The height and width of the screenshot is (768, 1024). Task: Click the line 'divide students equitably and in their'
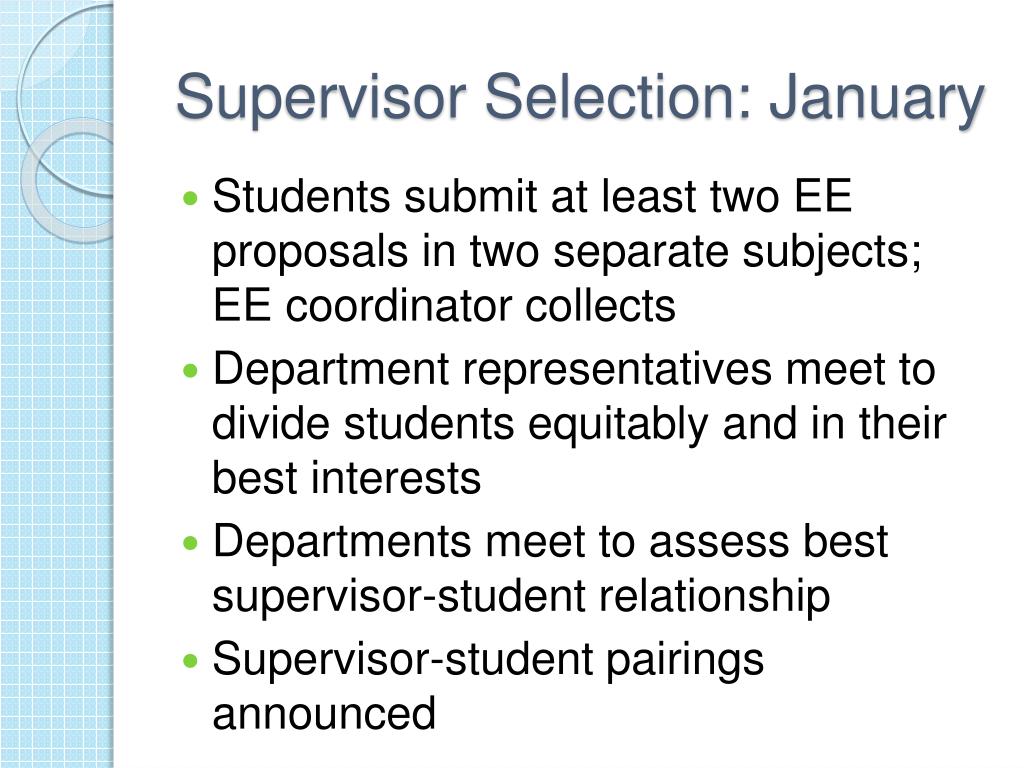pos(579,425)
